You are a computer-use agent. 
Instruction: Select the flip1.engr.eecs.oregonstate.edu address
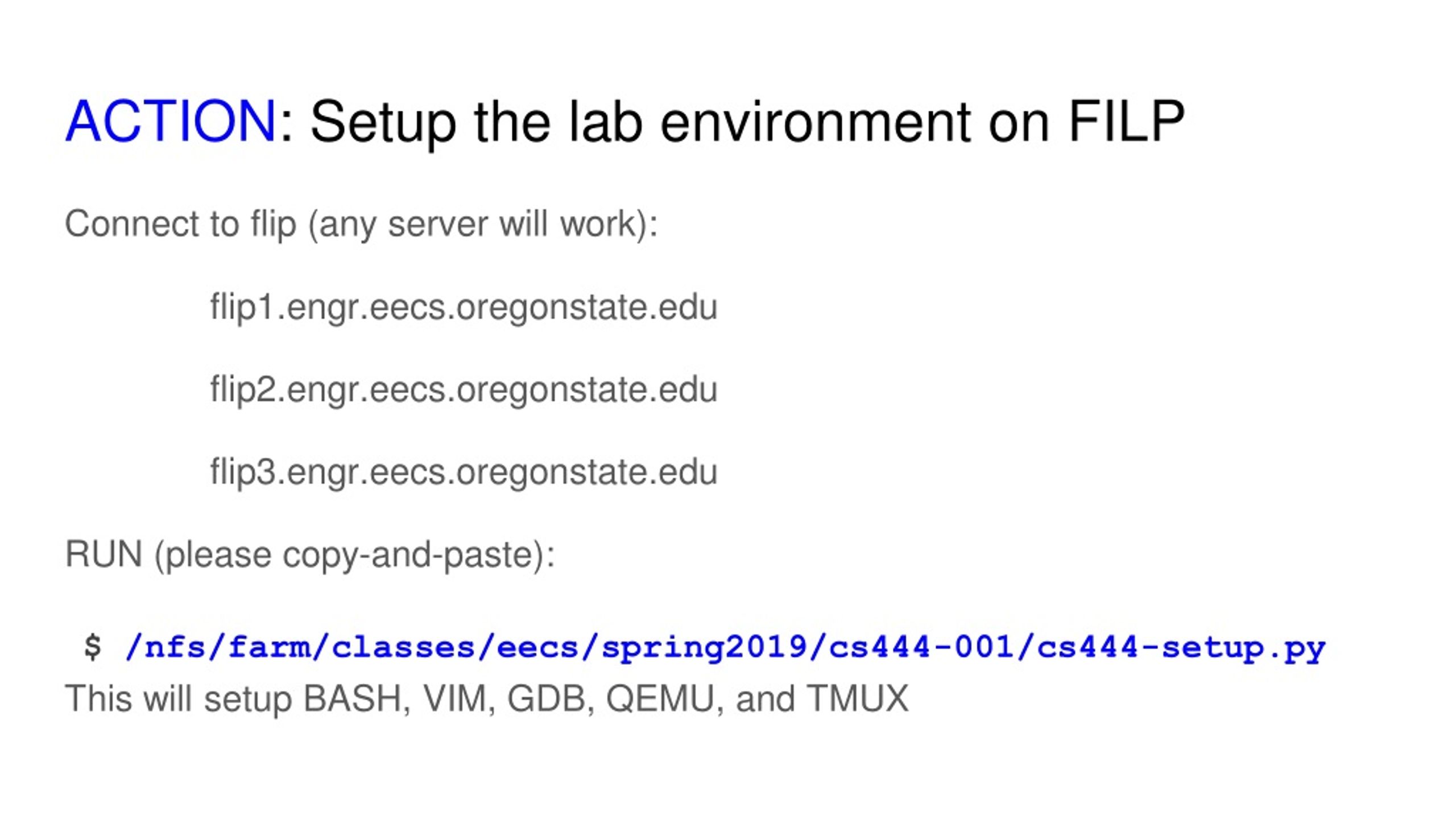464,308
